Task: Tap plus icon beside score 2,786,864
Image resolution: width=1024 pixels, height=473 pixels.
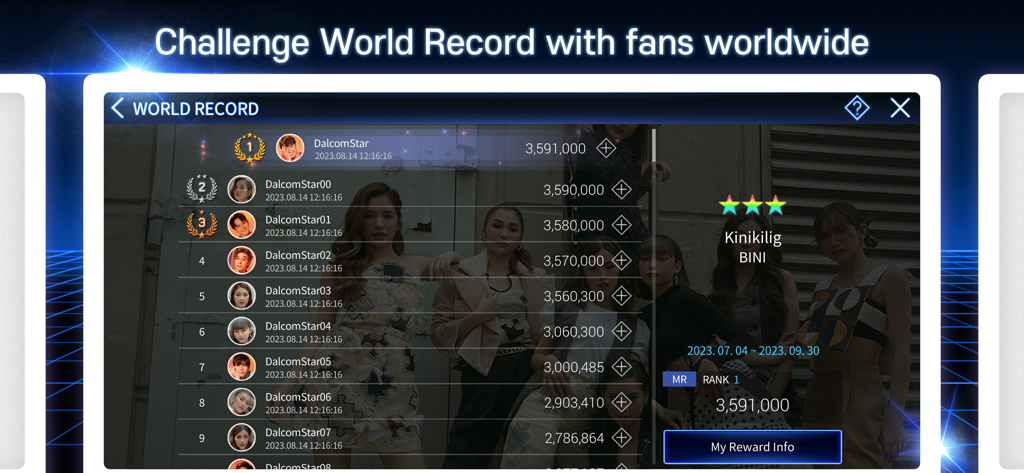Action: pos(621,438)
